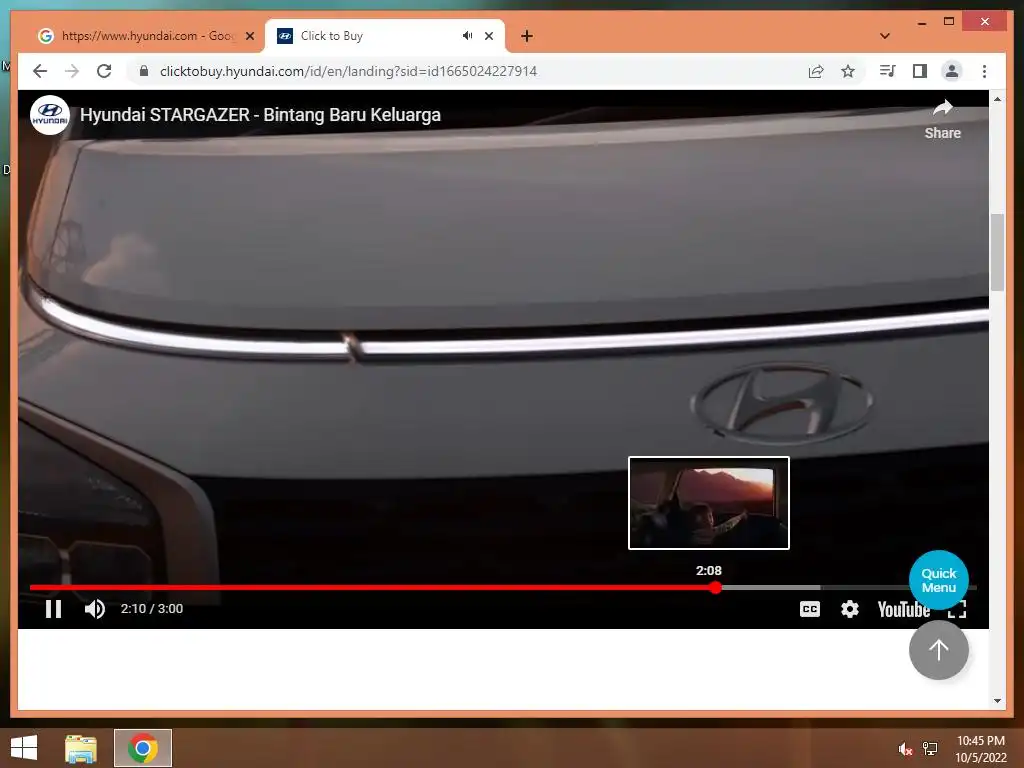The height and width of the screenshot is (768, 1024).
Task: Open the Quick Menu button
Action: click(x=938, y=580)
